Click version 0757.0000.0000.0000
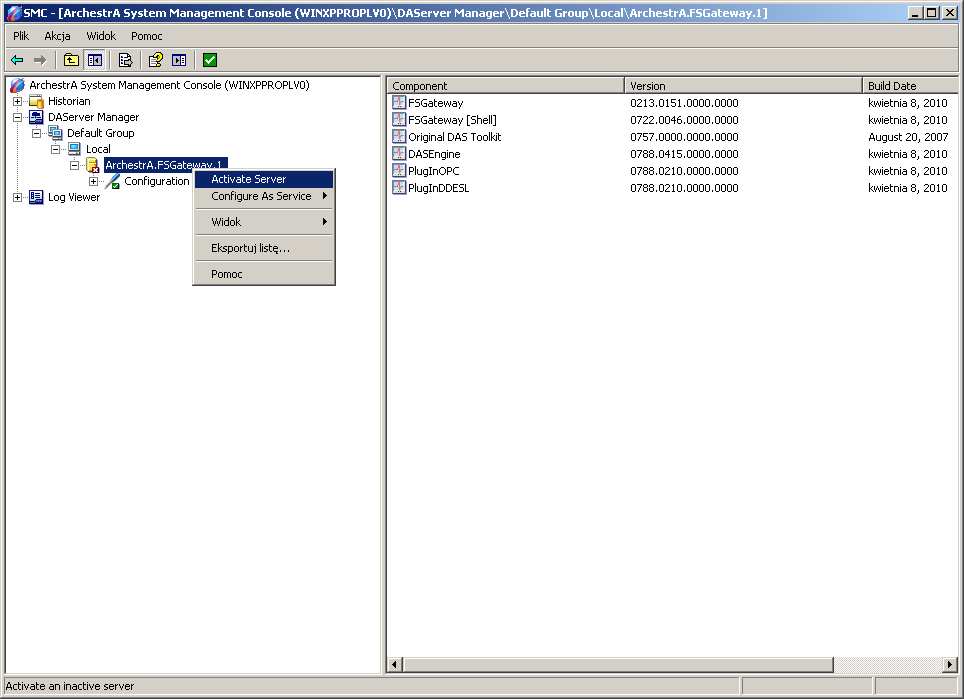Image resolution: width=964 pixels, height=699 pixels. point(684,137)
